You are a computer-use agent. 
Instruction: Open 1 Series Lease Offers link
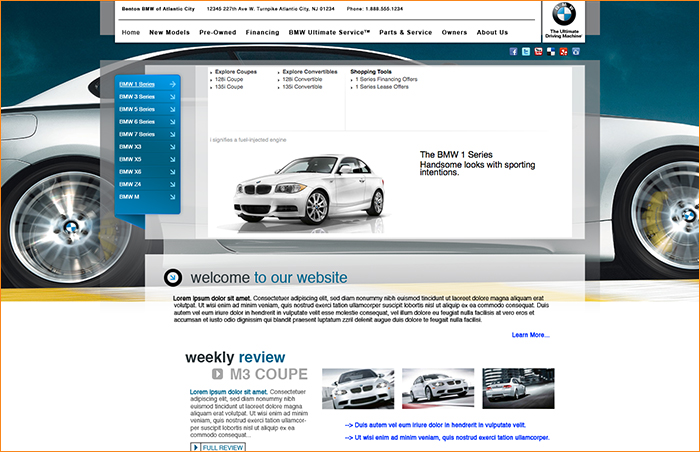point(382,87)
